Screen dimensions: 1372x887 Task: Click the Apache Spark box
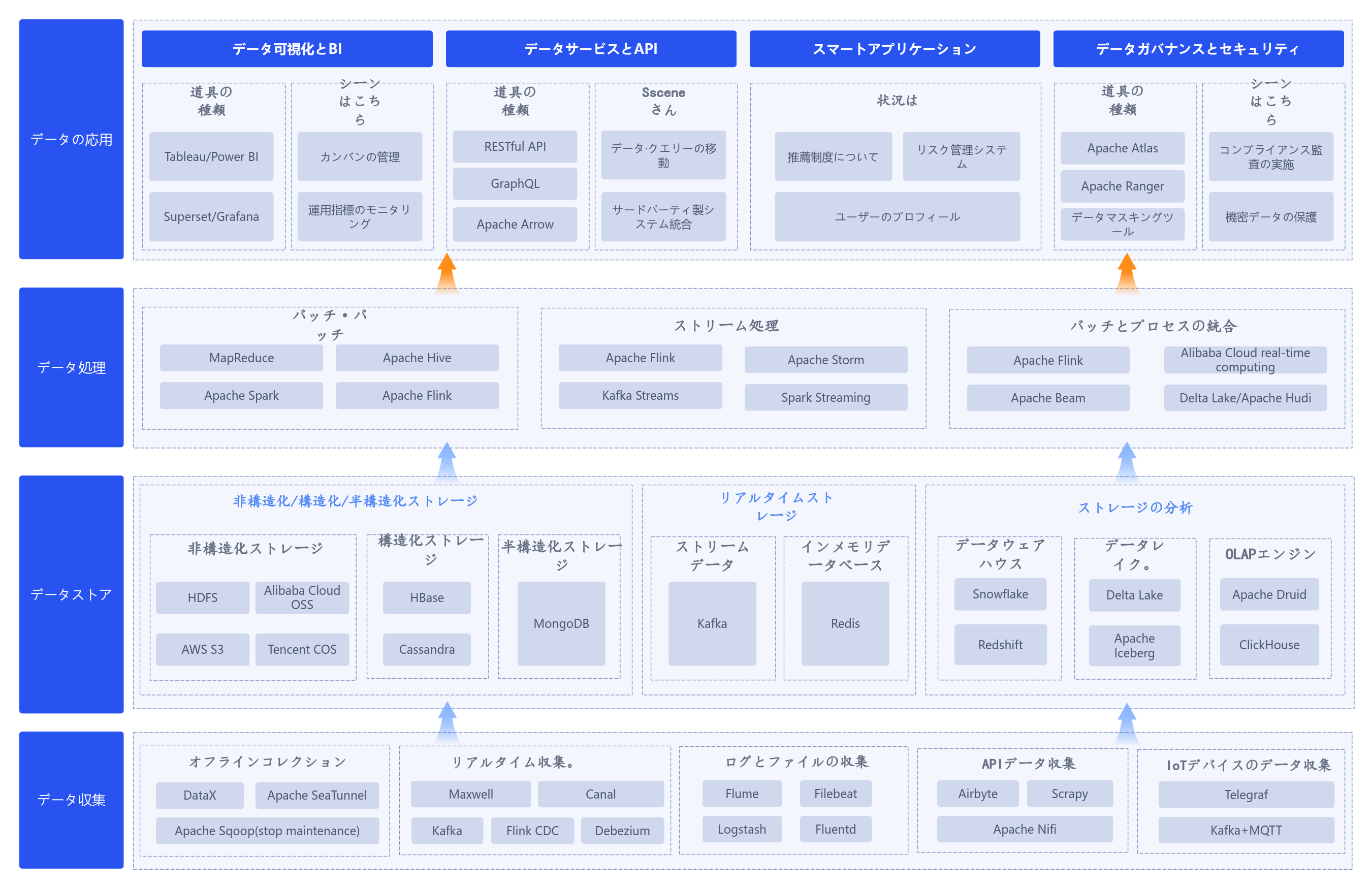click(241, 396)
